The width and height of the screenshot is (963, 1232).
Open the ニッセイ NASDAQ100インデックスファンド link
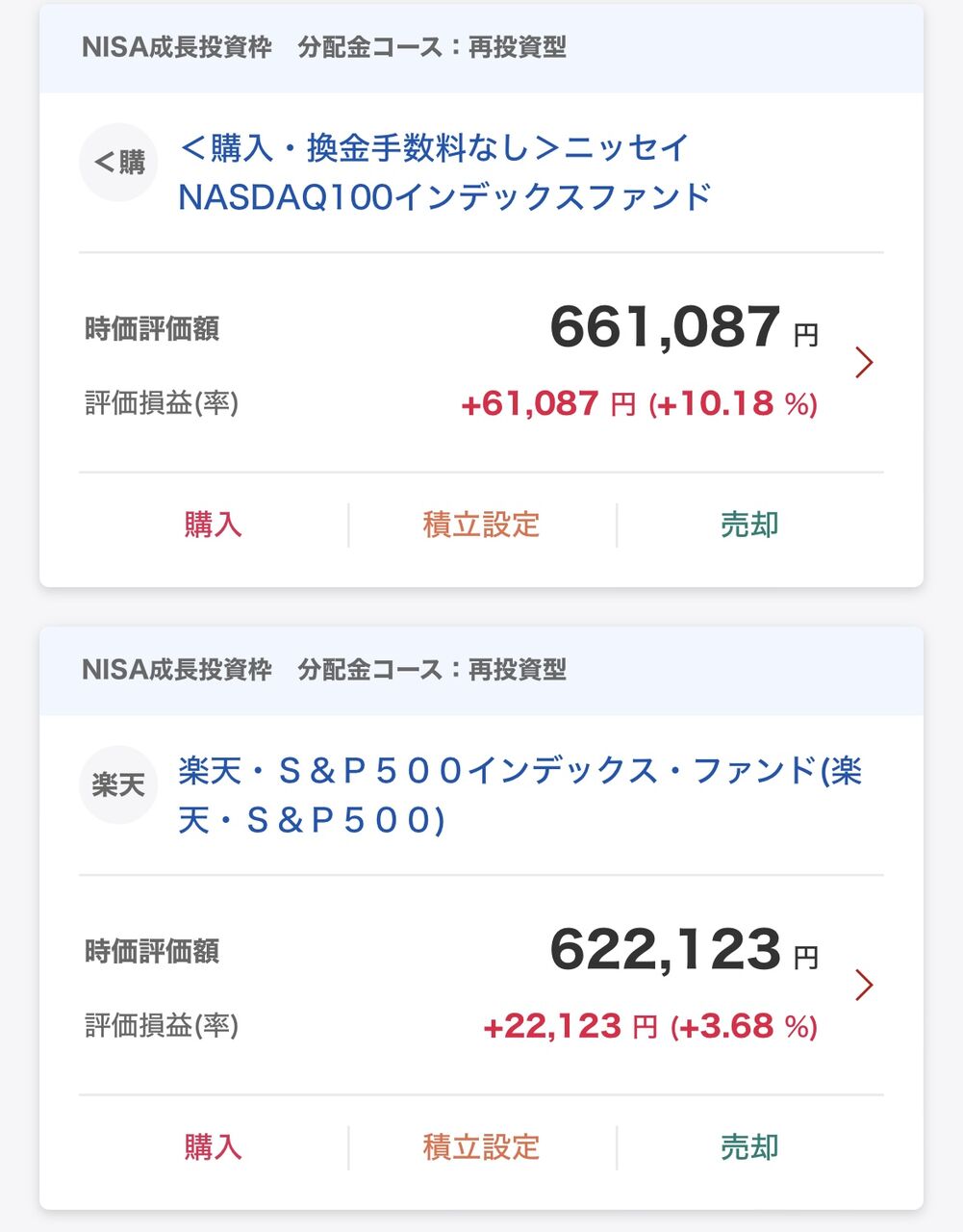[444, 173]
